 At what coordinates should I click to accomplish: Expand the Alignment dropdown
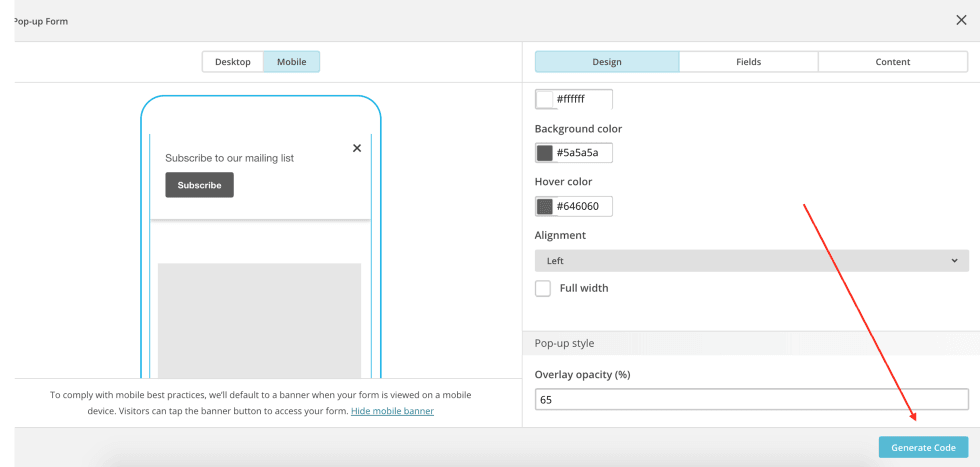[751, 261]
